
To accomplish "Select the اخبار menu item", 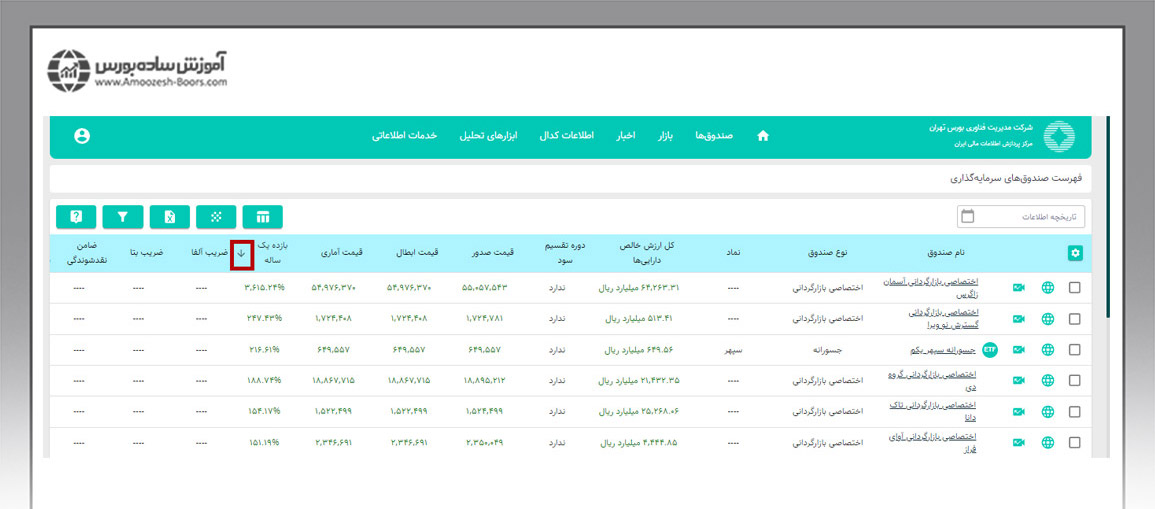I will (626, 136).
